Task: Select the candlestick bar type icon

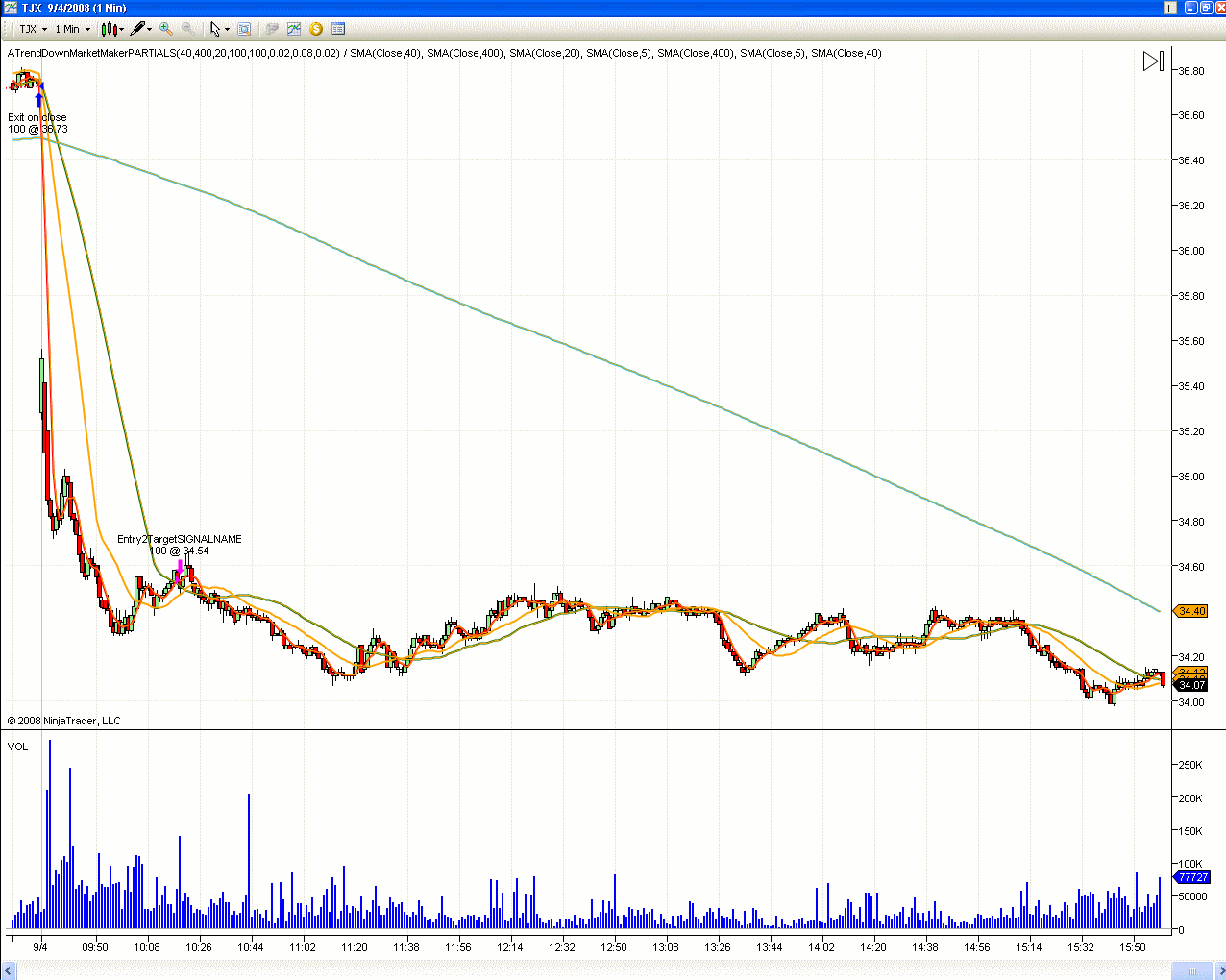Action: point(108,29)
